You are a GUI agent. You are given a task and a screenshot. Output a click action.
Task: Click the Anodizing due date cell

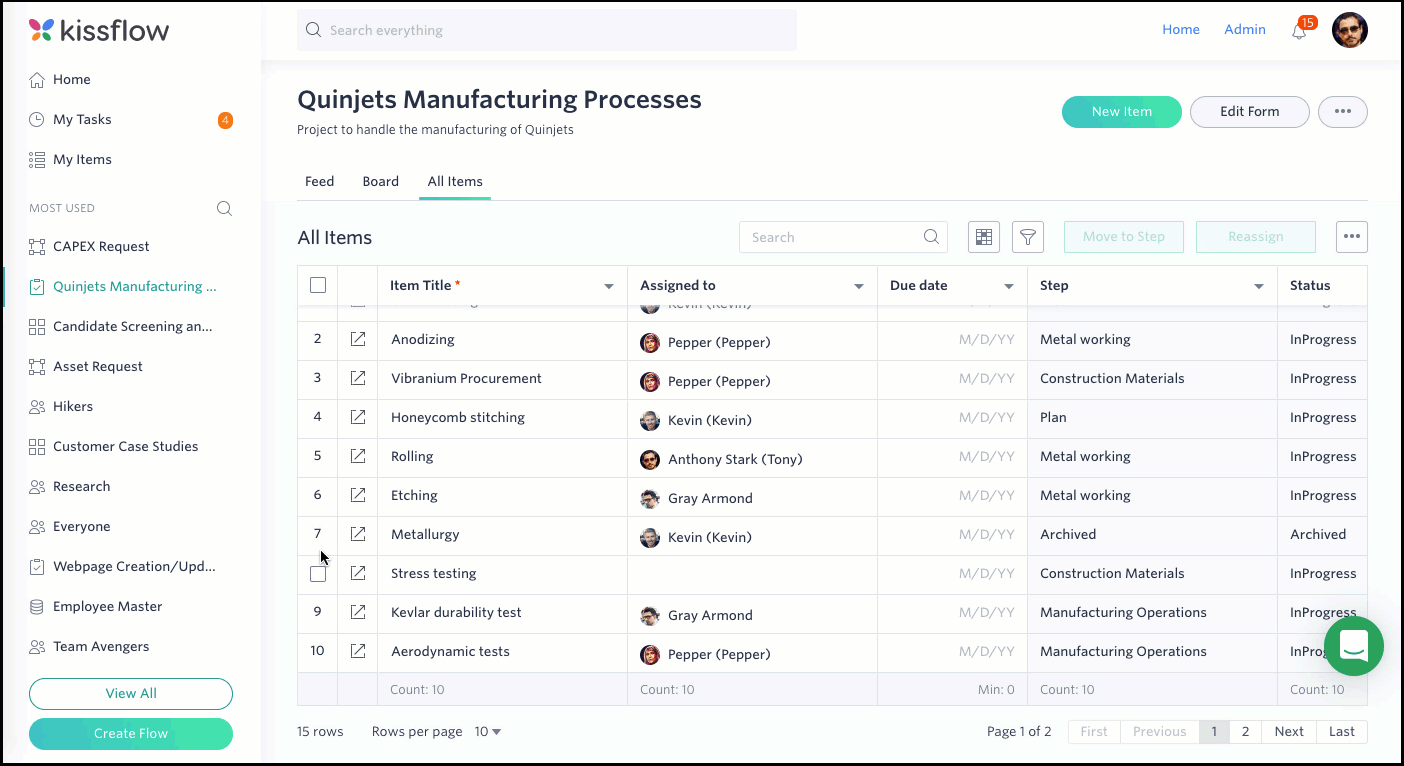(952, 340)
